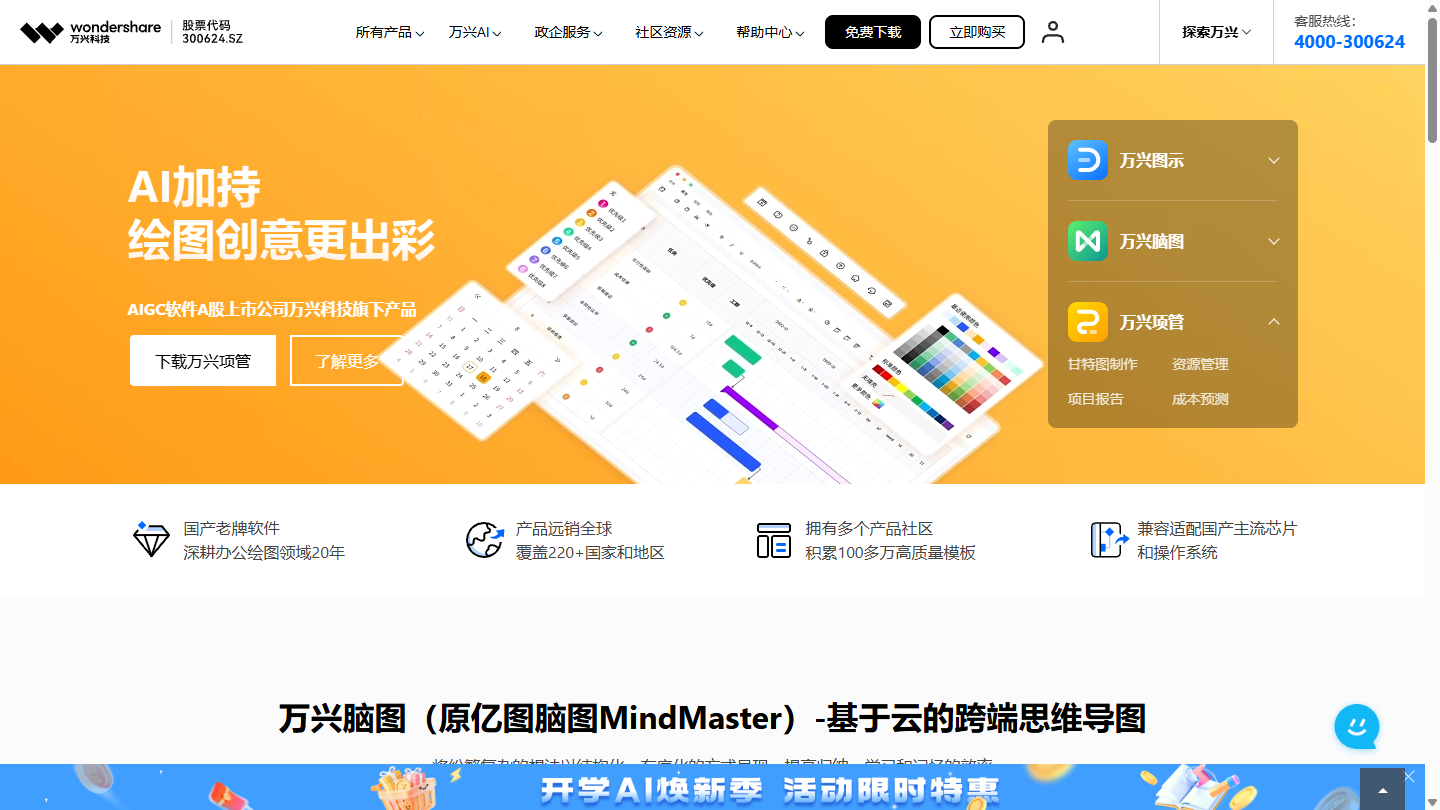
Task: Click the diamond icon beside 国产老牌软件
Action: point(152,540)
